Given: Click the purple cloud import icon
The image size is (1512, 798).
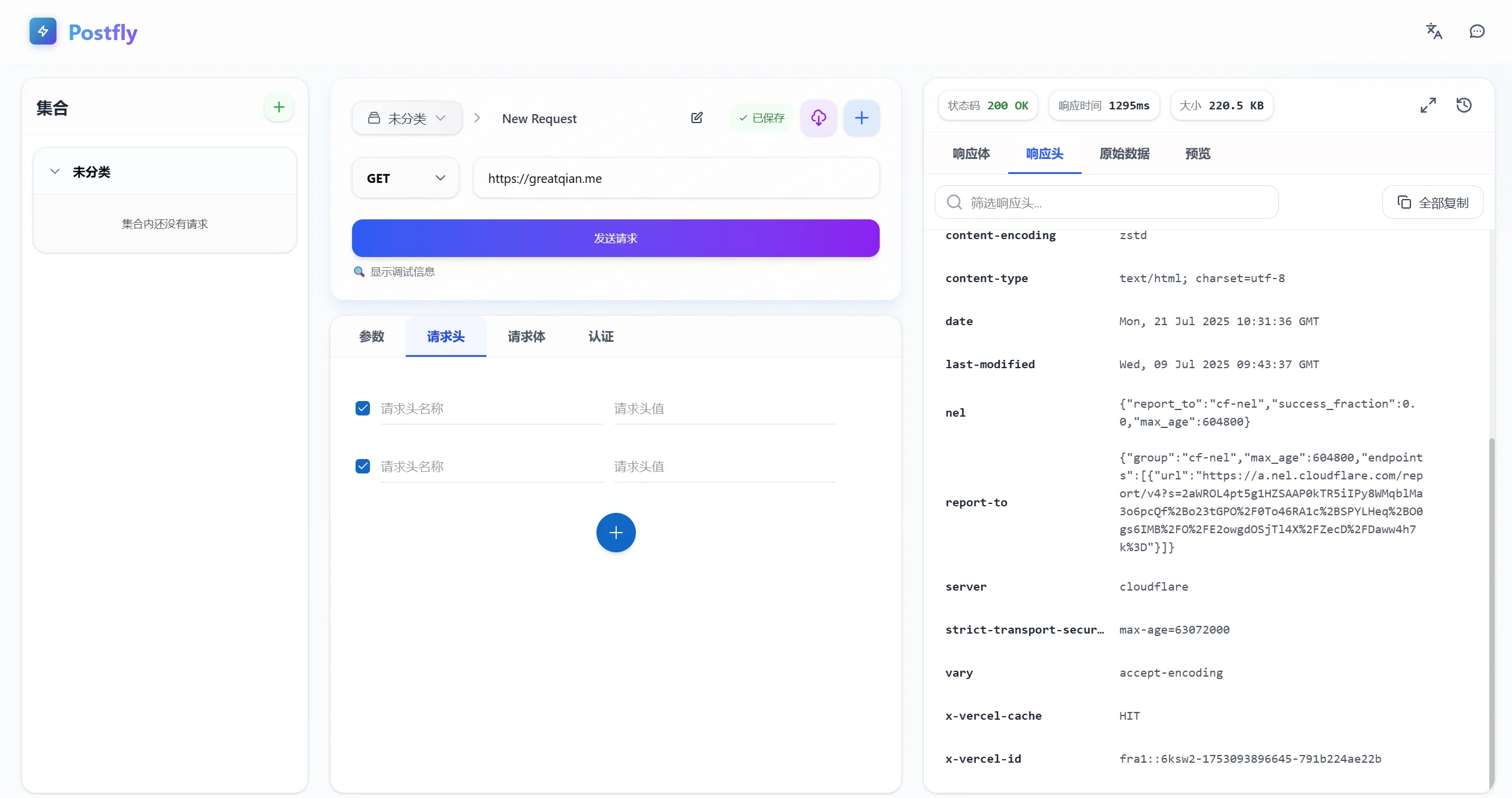Looking at the screenshot, I should tap(818, 118).
